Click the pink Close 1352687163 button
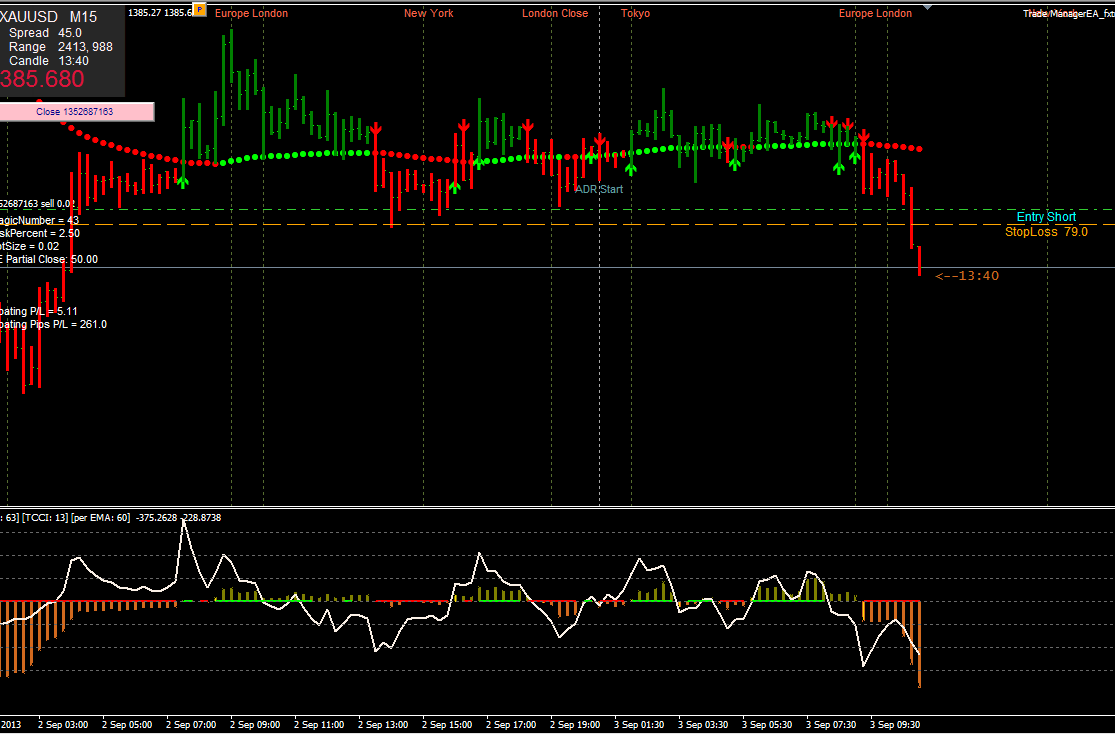This screenshot has height=735, width=1115. pyautogui.click(x=76, y=112)
